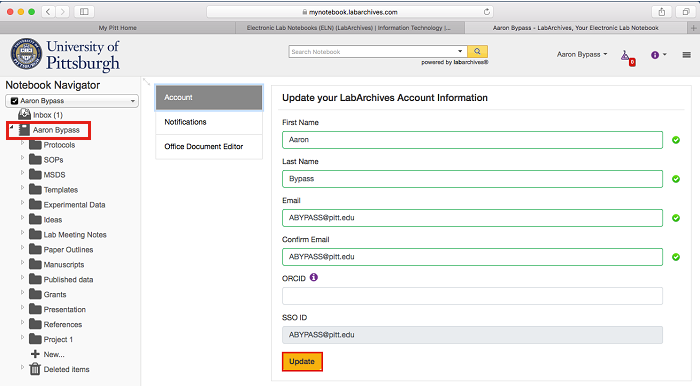Click in the Email field

(x=472, y=218)
